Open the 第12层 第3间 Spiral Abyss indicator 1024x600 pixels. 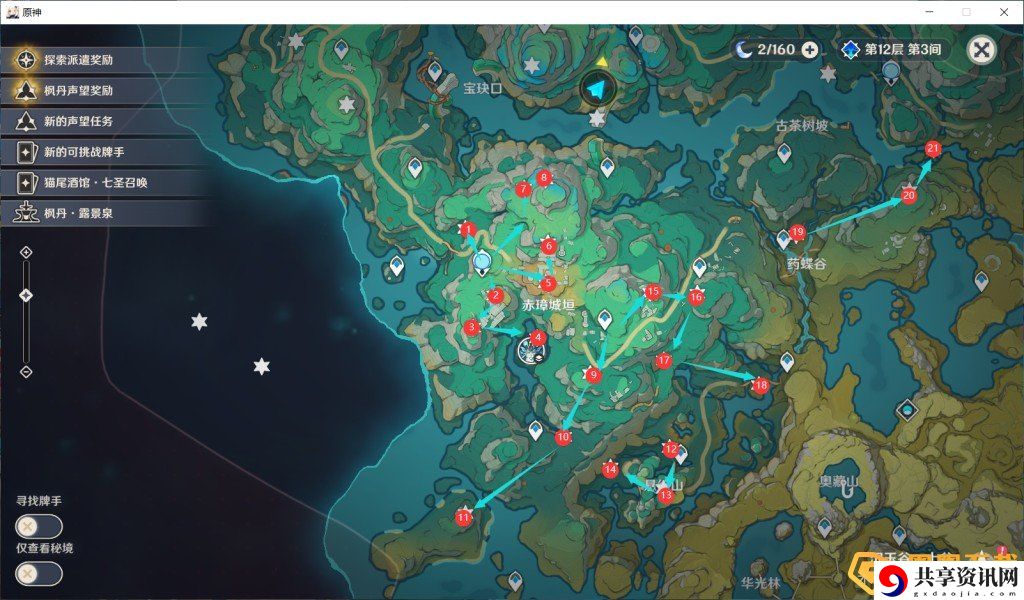click(893, 50)
